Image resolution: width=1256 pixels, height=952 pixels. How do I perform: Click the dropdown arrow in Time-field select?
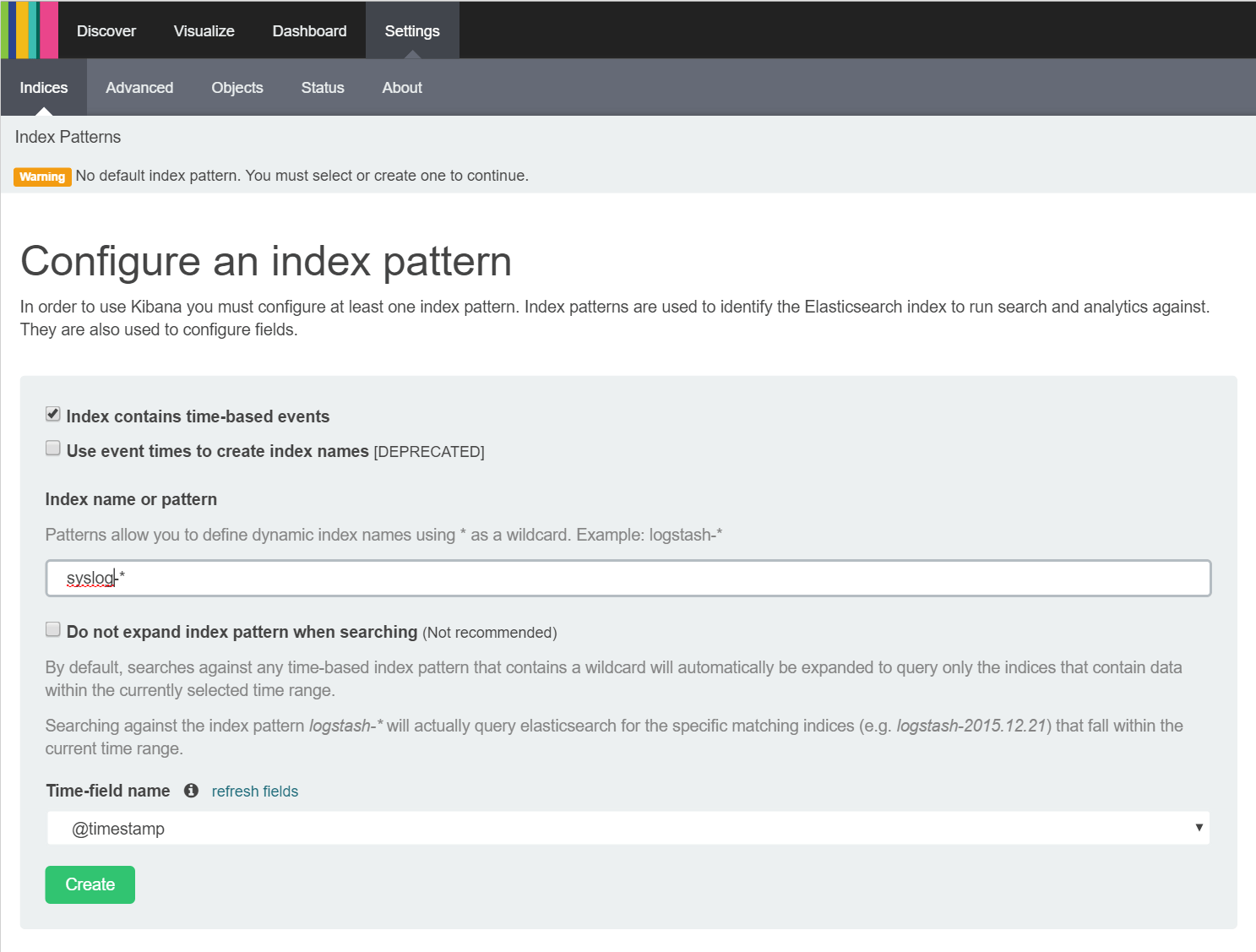click(1199, 828)
